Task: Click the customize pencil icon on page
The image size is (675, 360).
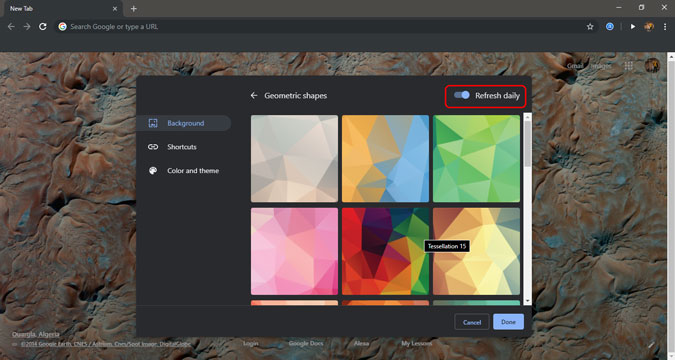Action: (651, 345)
